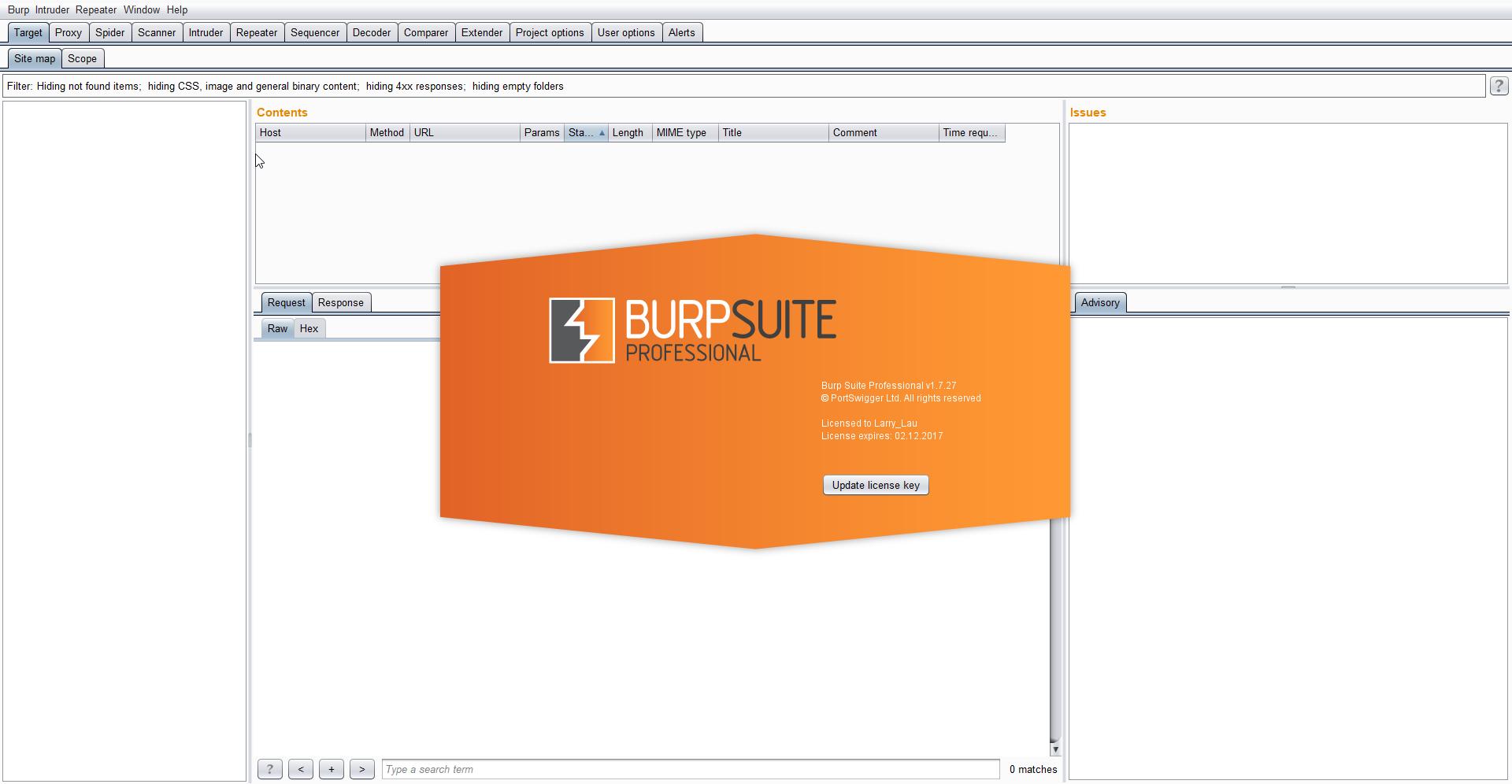This screenshot has width=1512, height=784.
Task: Select the Scope sub-tab
Action: tap(83, 59)
